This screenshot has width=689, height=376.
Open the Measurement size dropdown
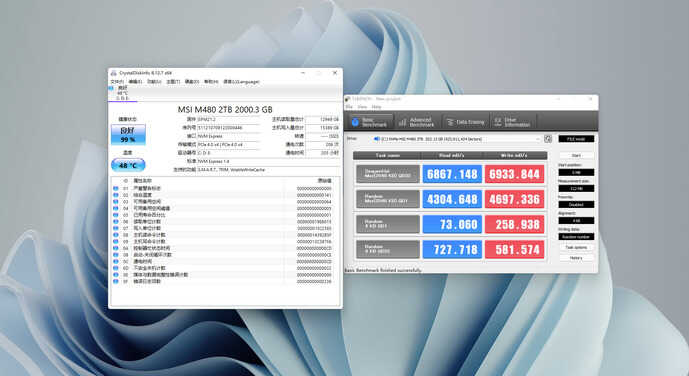[x=576, y=188]
